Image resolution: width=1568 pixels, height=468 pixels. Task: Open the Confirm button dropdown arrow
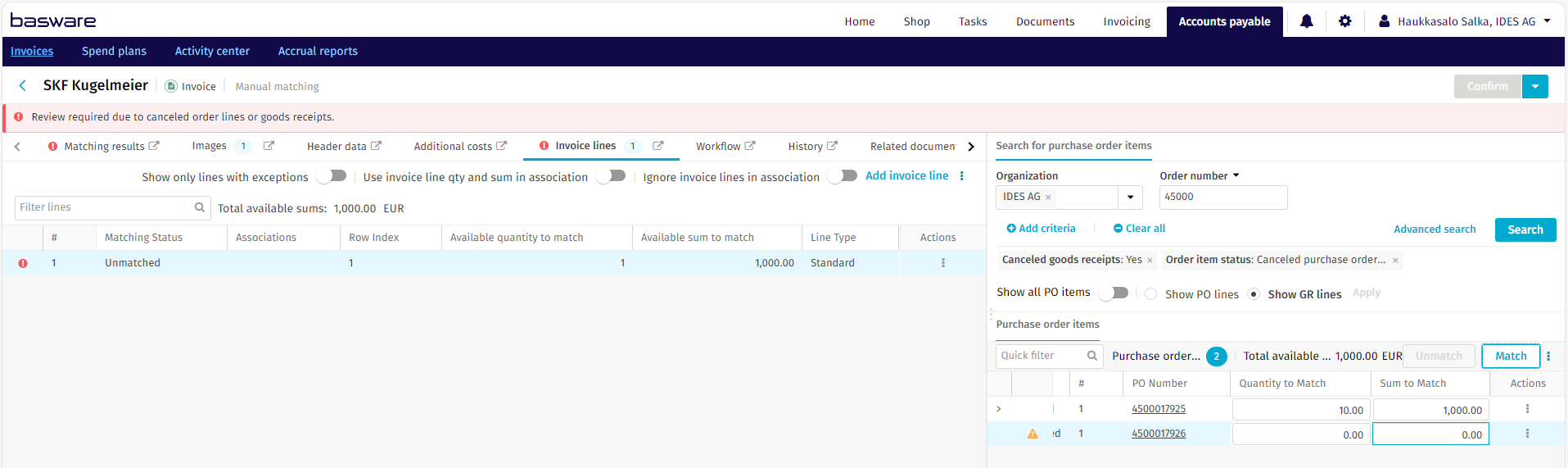(x=1535, y=86)
